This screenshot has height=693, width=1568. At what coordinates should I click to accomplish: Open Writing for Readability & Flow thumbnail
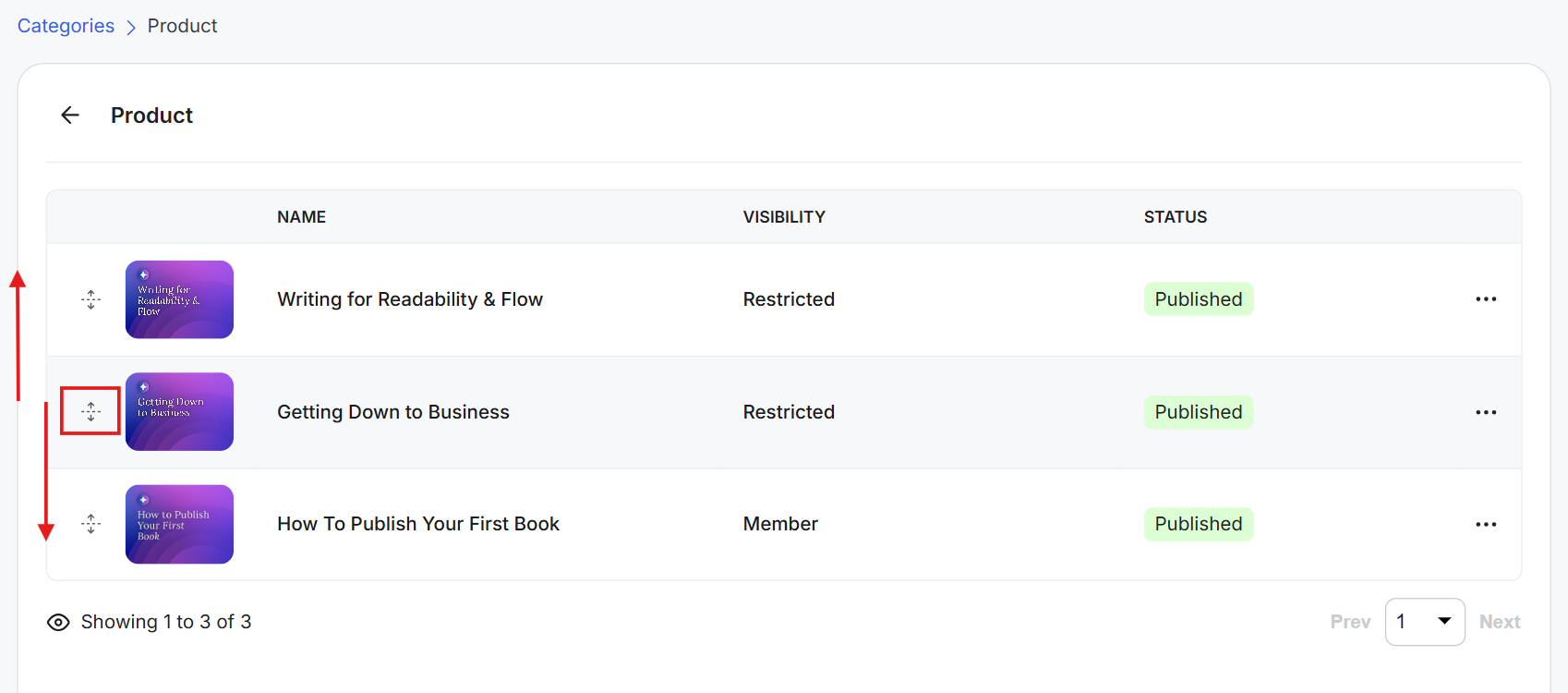pos(179,299)
